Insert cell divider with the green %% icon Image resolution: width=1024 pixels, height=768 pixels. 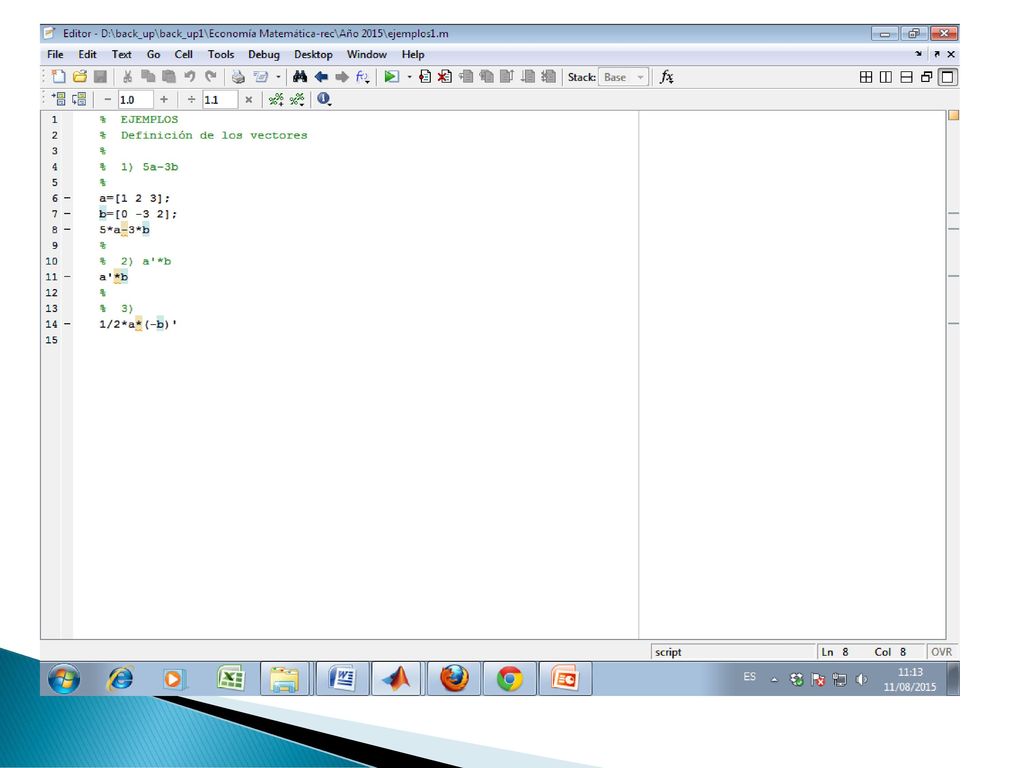coord(276,99)
